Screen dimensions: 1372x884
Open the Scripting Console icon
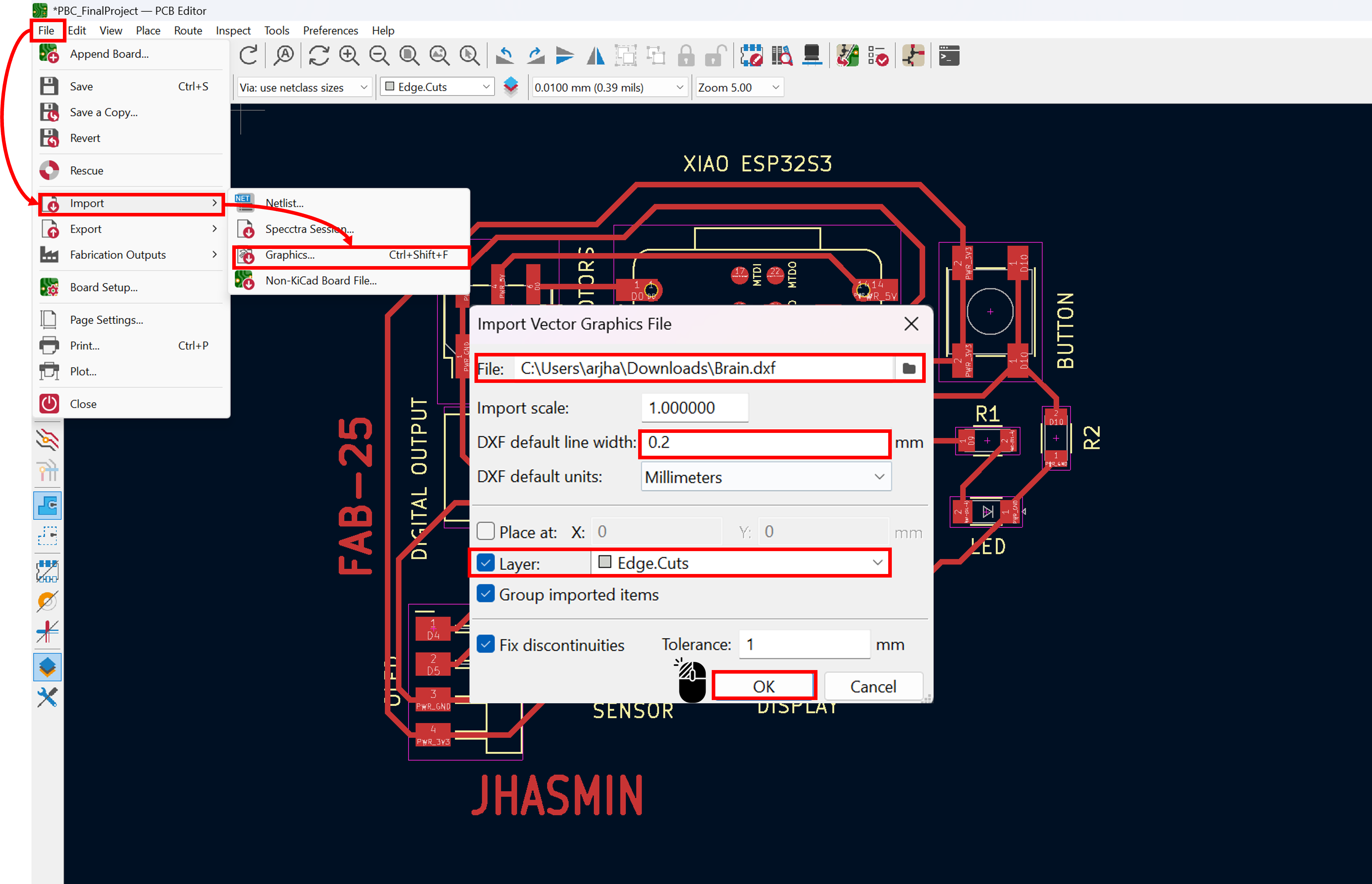click(949, 56)
